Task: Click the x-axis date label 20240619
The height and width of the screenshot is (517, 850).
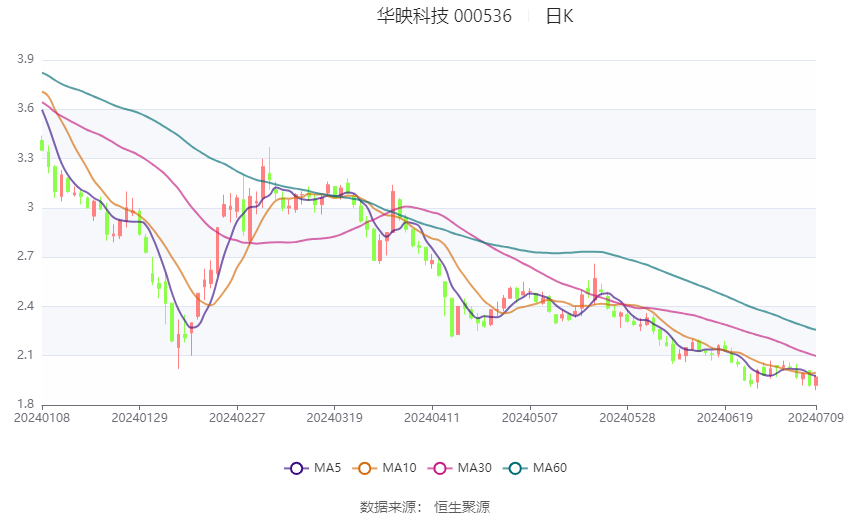Action: [725, 418]
